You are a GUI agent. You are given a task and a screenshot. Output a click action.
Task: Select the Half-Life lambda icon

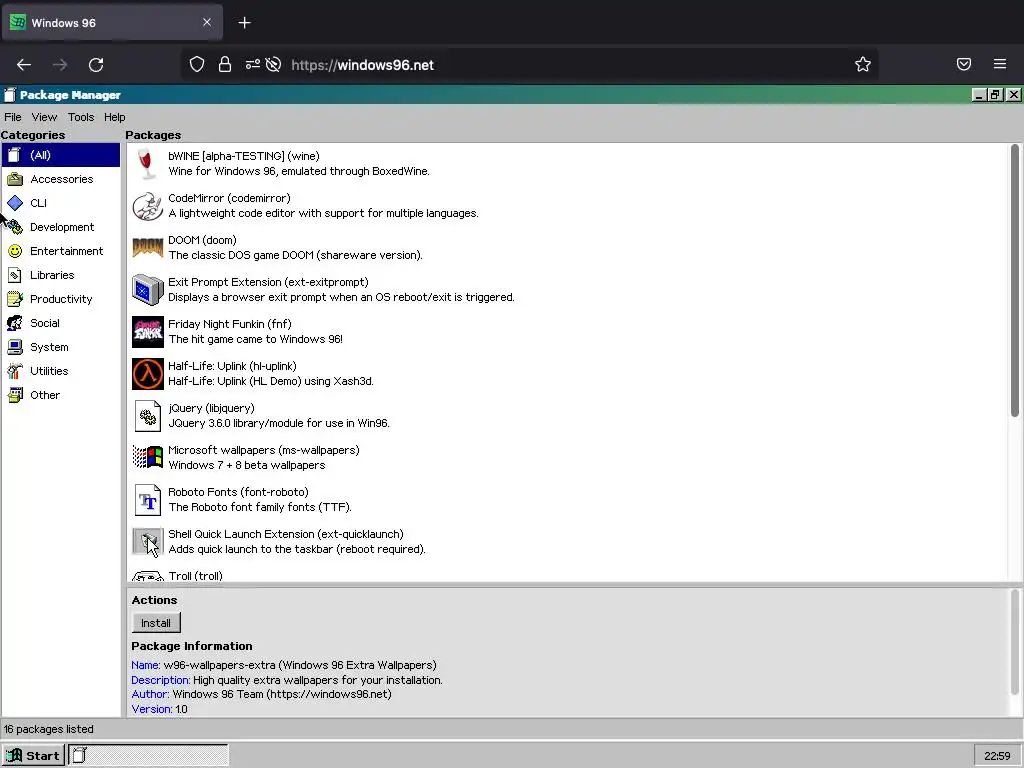click(148, 374)
